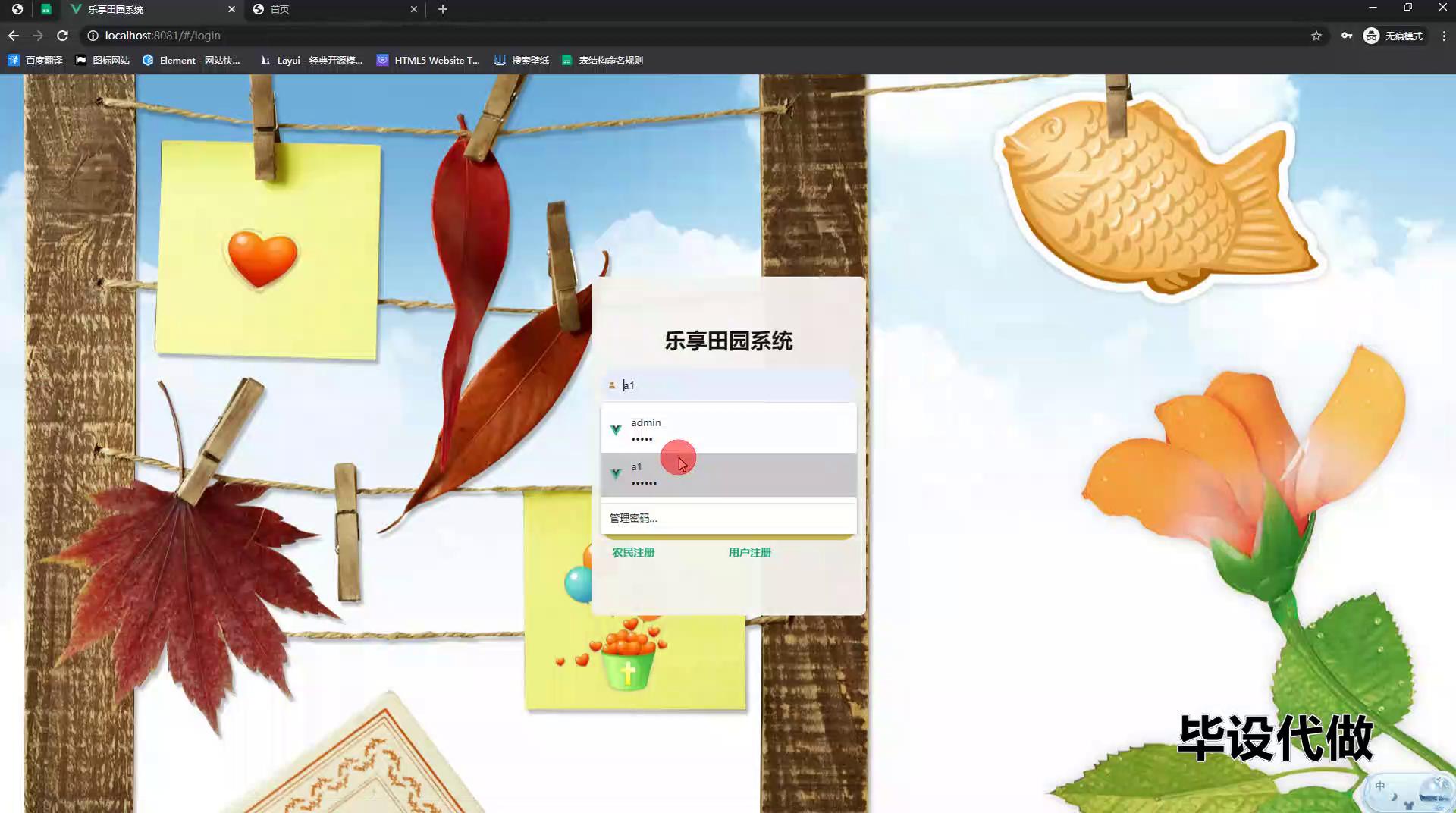1456x813 pixels.
Task: Bookmark this page with star icon
Action: [x=1316, y=36]
